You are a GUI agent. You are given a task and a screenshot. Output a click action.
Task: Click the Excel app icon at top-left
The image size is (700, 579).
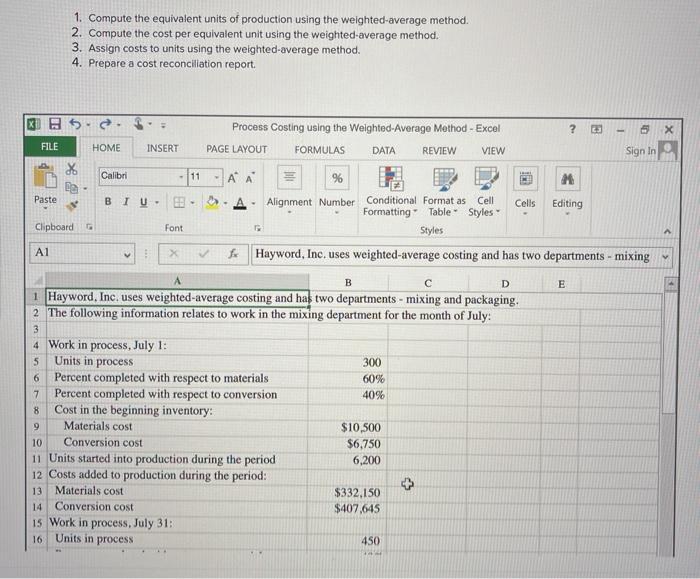pos(34,124)
